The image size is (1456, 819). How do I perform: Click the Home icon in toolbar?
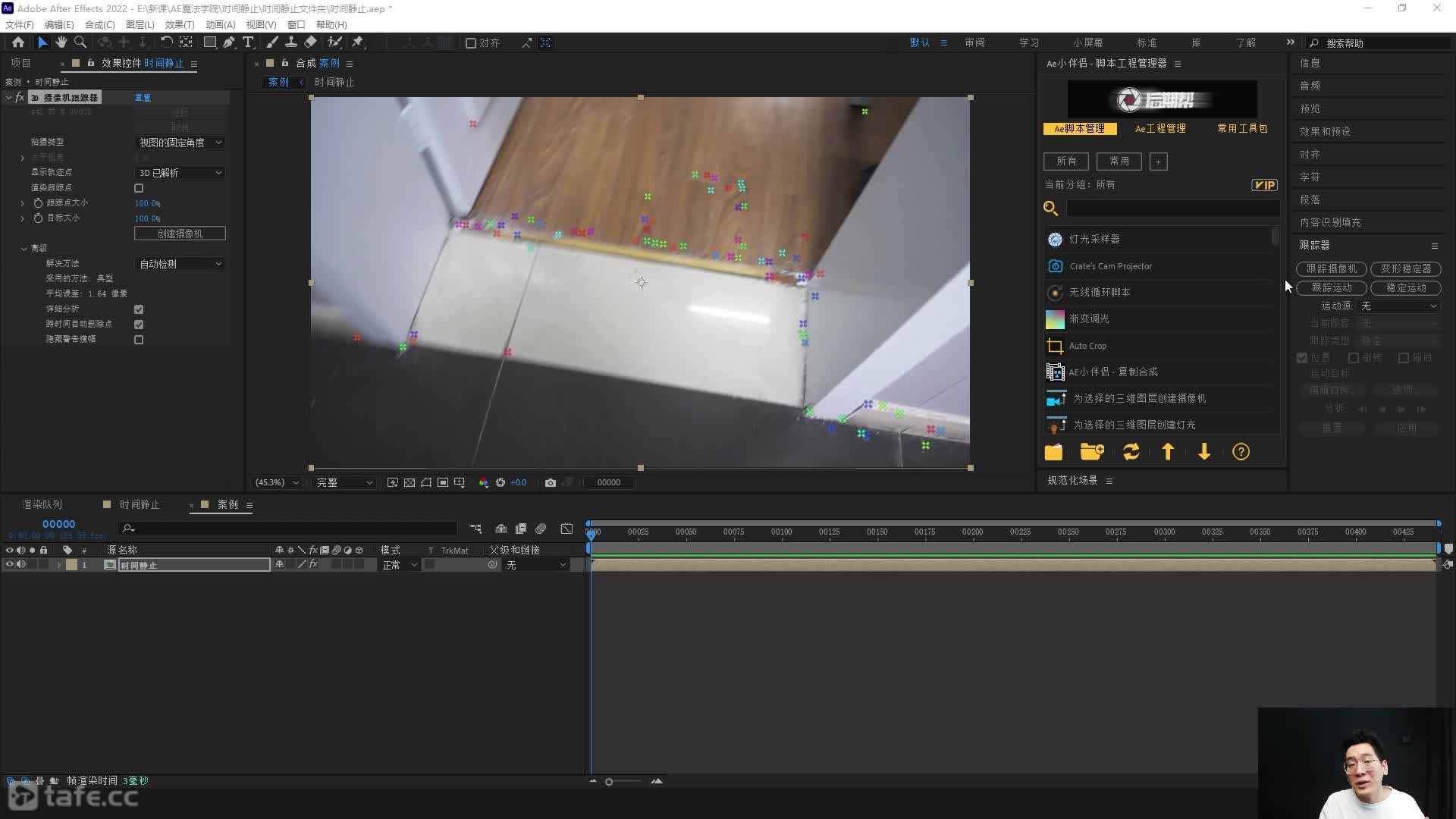(x=18, y=42)
